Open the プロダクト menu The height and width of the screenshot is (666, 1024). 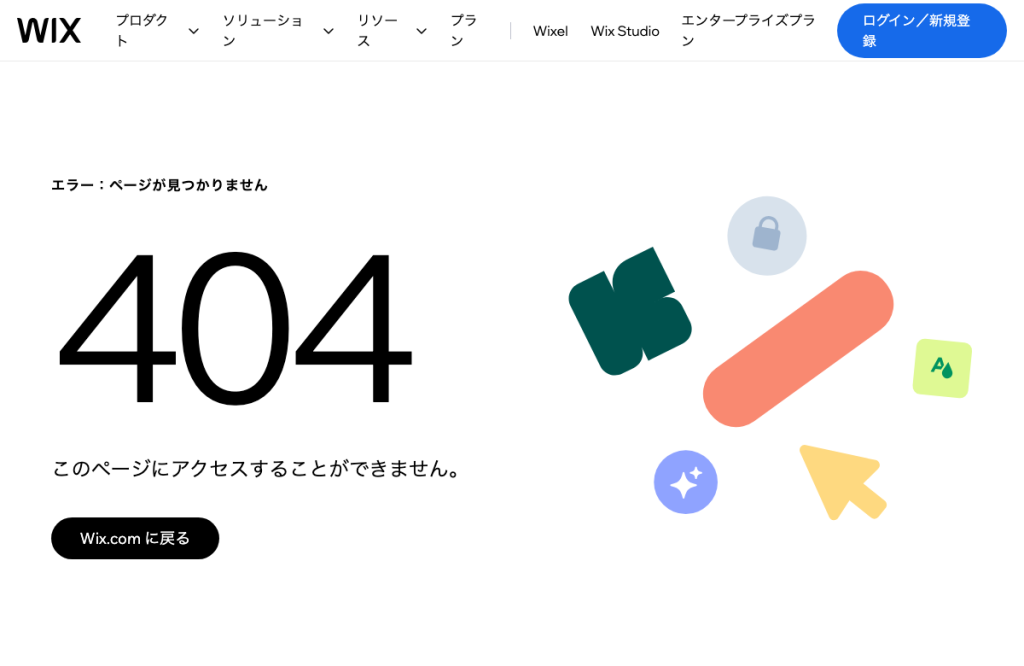pos(142,31)
